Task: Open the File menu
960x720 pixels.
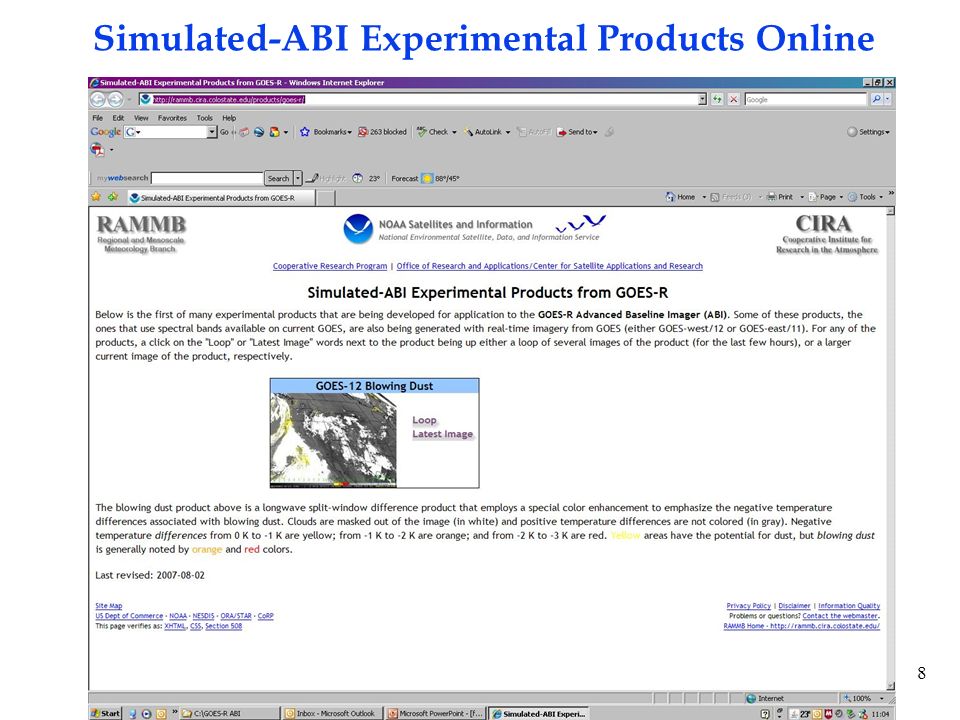Action: [x=97, y=118]
